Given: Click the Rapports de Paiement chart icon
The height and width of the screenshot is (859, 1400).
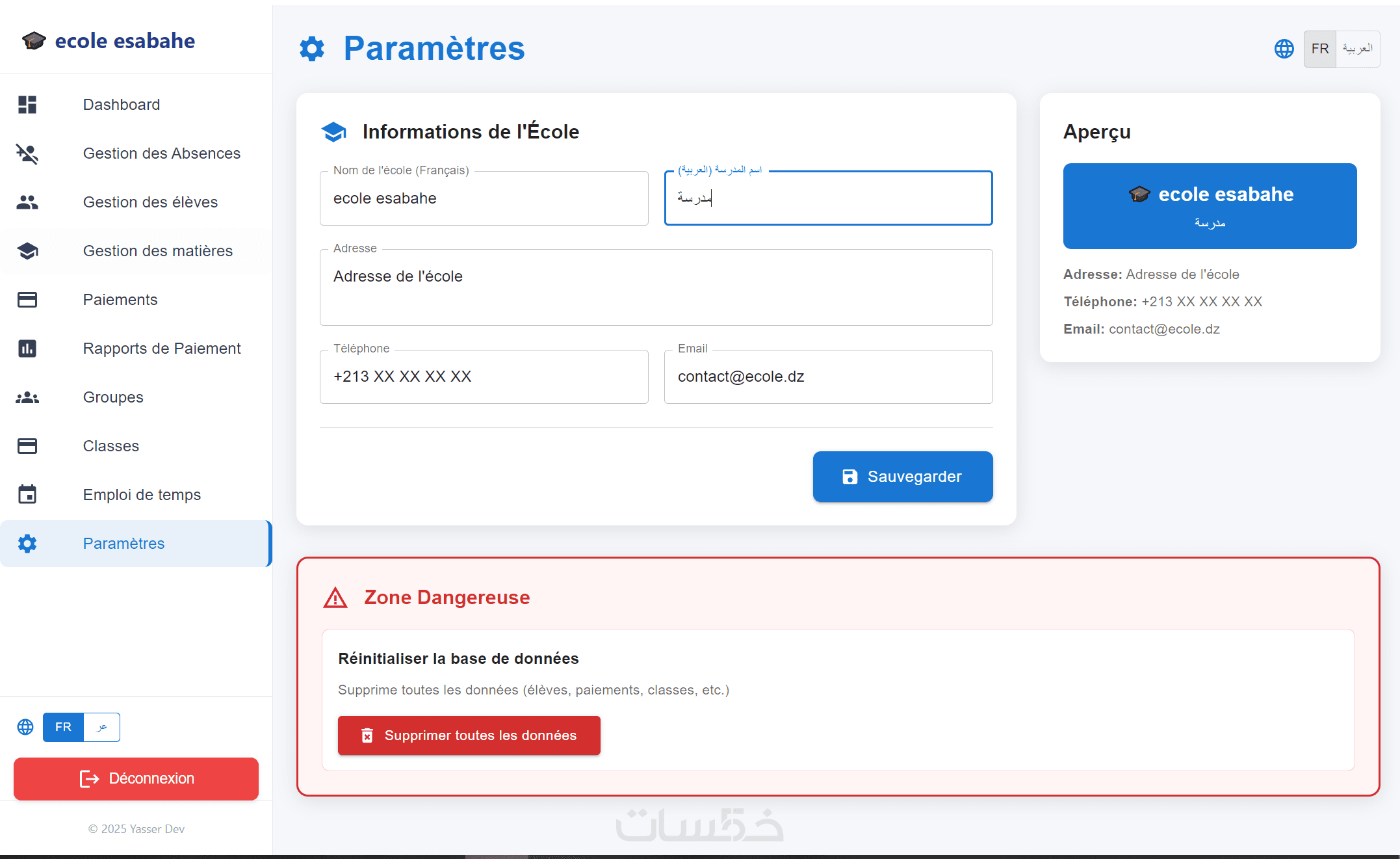Looking at the screenshot, I should click(27, 349).
